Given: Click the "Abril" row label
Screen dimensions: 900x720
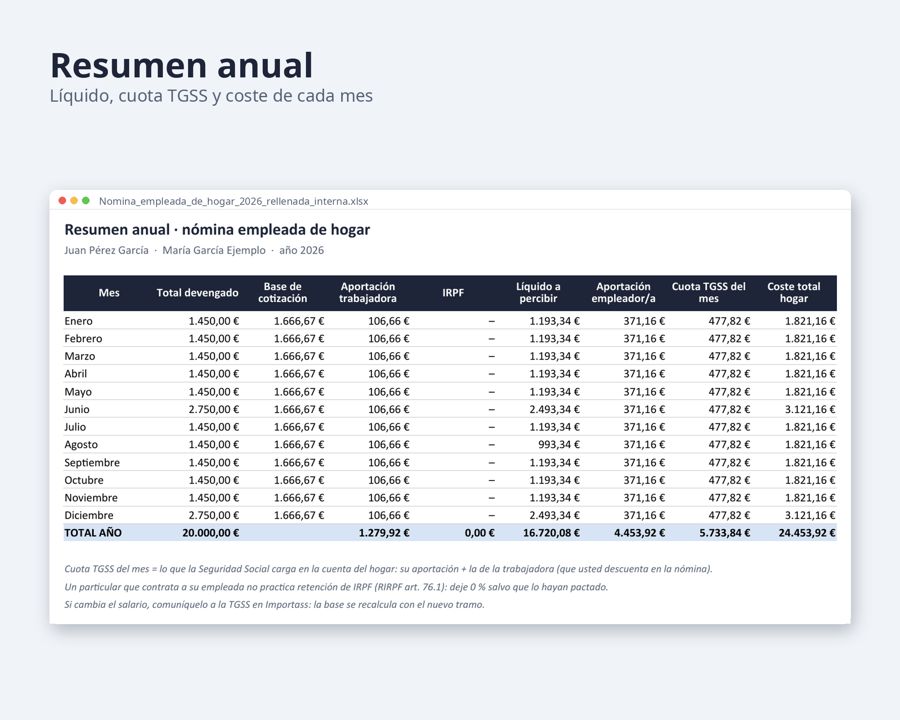Looking at the screenshot, I should (x=76, y=374).
